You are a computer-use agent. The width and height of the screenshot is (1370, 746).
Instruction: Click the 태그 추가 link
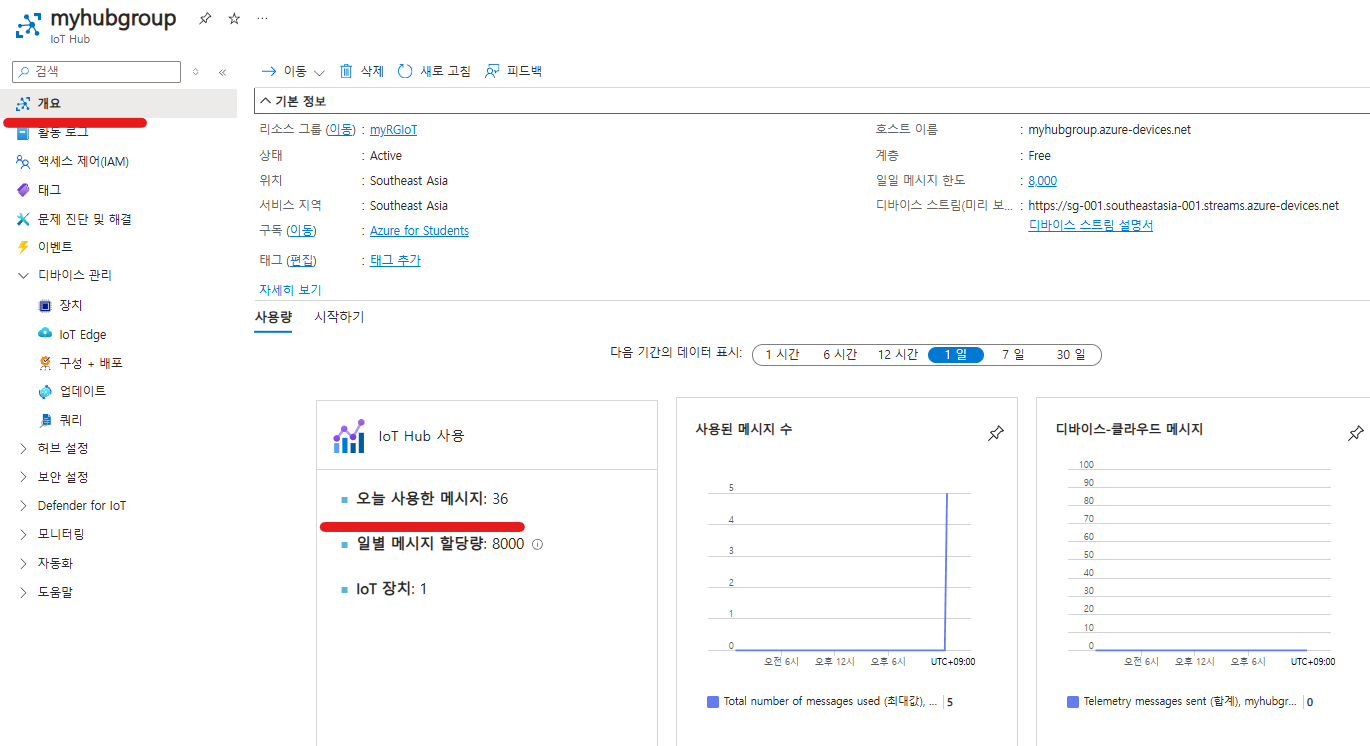click(x=395, y=260)
